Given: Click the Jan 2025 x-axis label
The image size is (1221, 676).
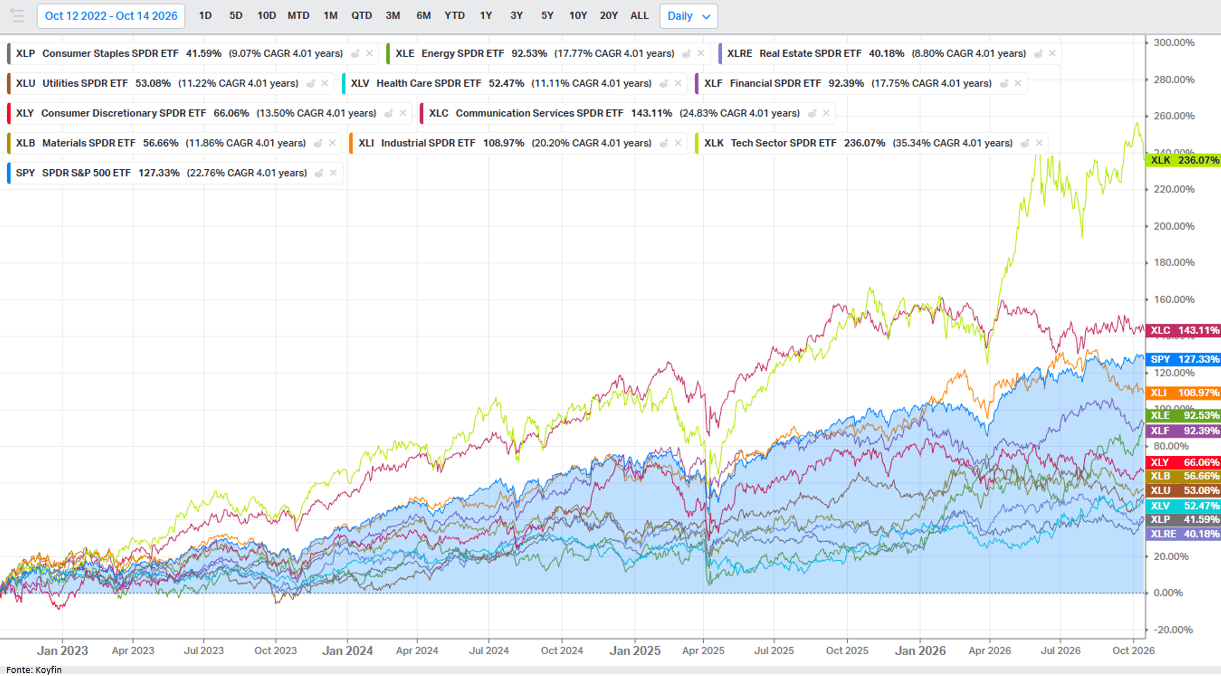Looking at the screenshot, I should (x=634, y=650).
